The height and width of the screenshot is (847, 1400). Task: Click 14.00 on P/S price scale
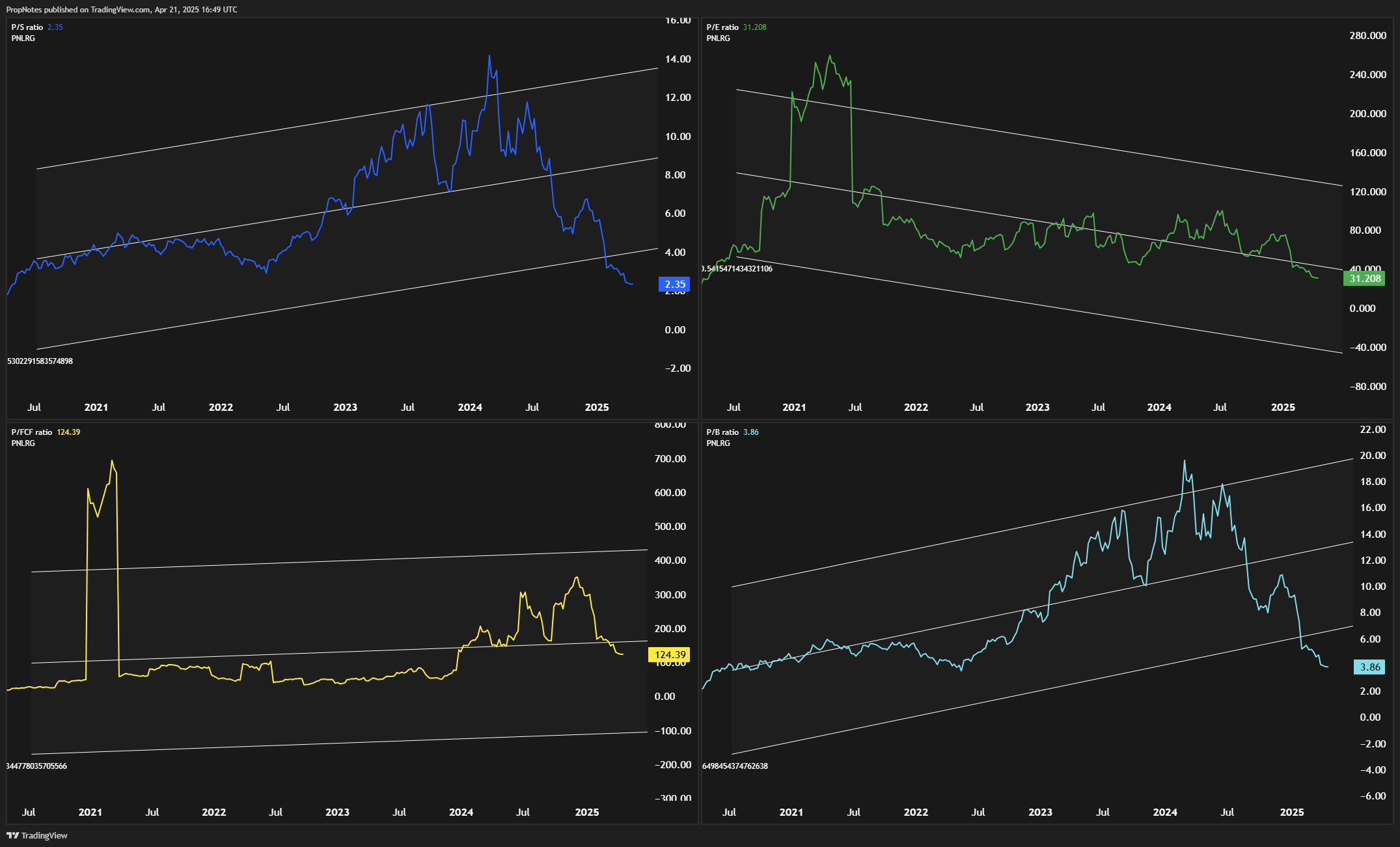point(678,59)
